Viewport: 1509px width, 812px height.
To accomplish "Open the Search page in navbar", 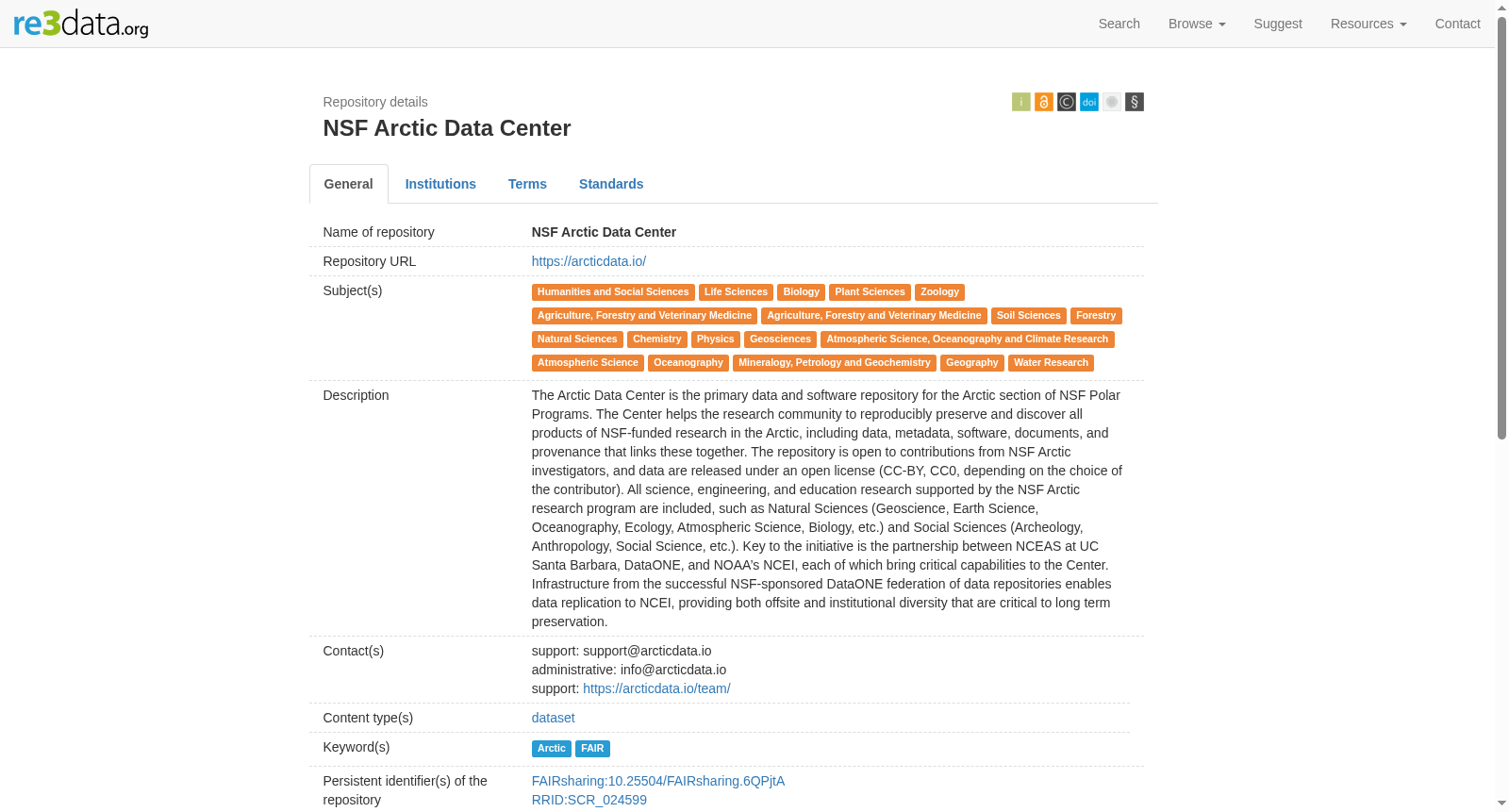I will pos(1119,24).
